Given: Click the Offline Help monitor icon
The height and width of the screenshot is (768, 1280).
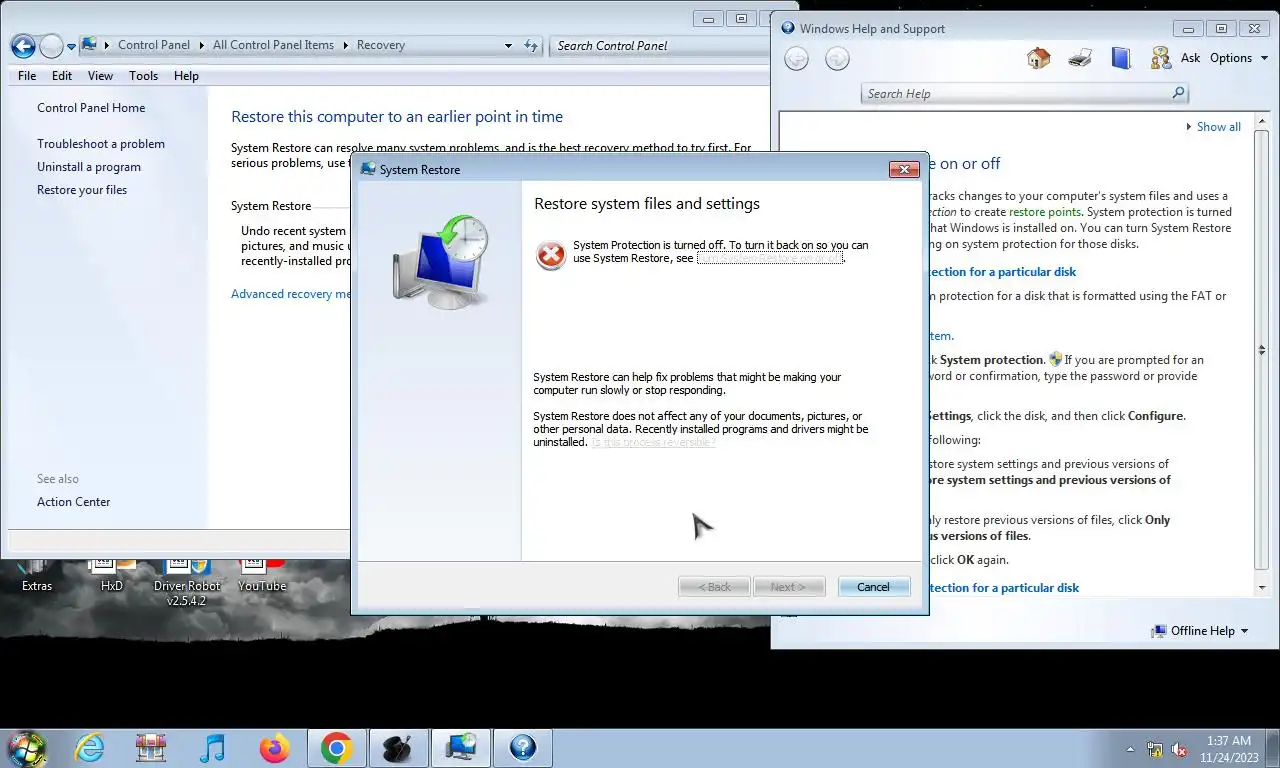Looking at the screenshot, I should pos(1158,631).
